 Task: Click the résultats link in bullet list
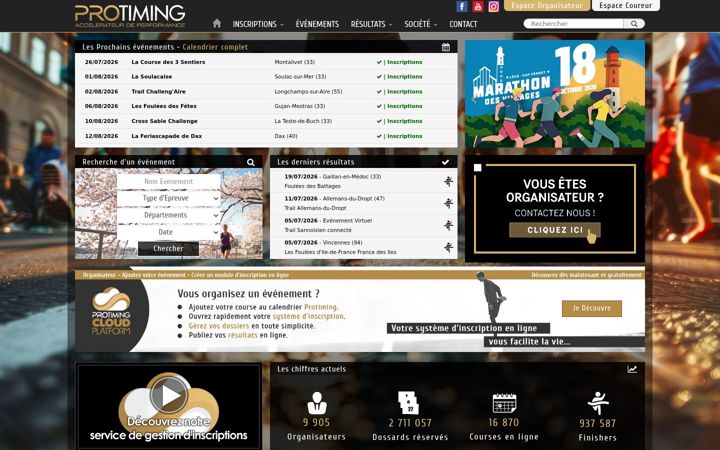pyautogui.click(x=242, y=335)
